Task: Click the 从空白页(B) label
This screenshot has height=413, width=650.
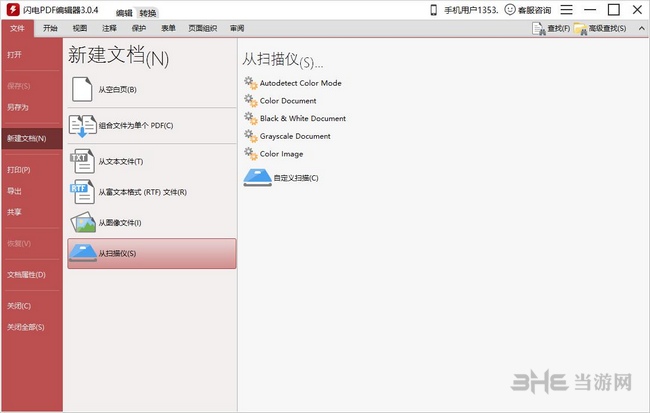Action: tap(117, 90)
